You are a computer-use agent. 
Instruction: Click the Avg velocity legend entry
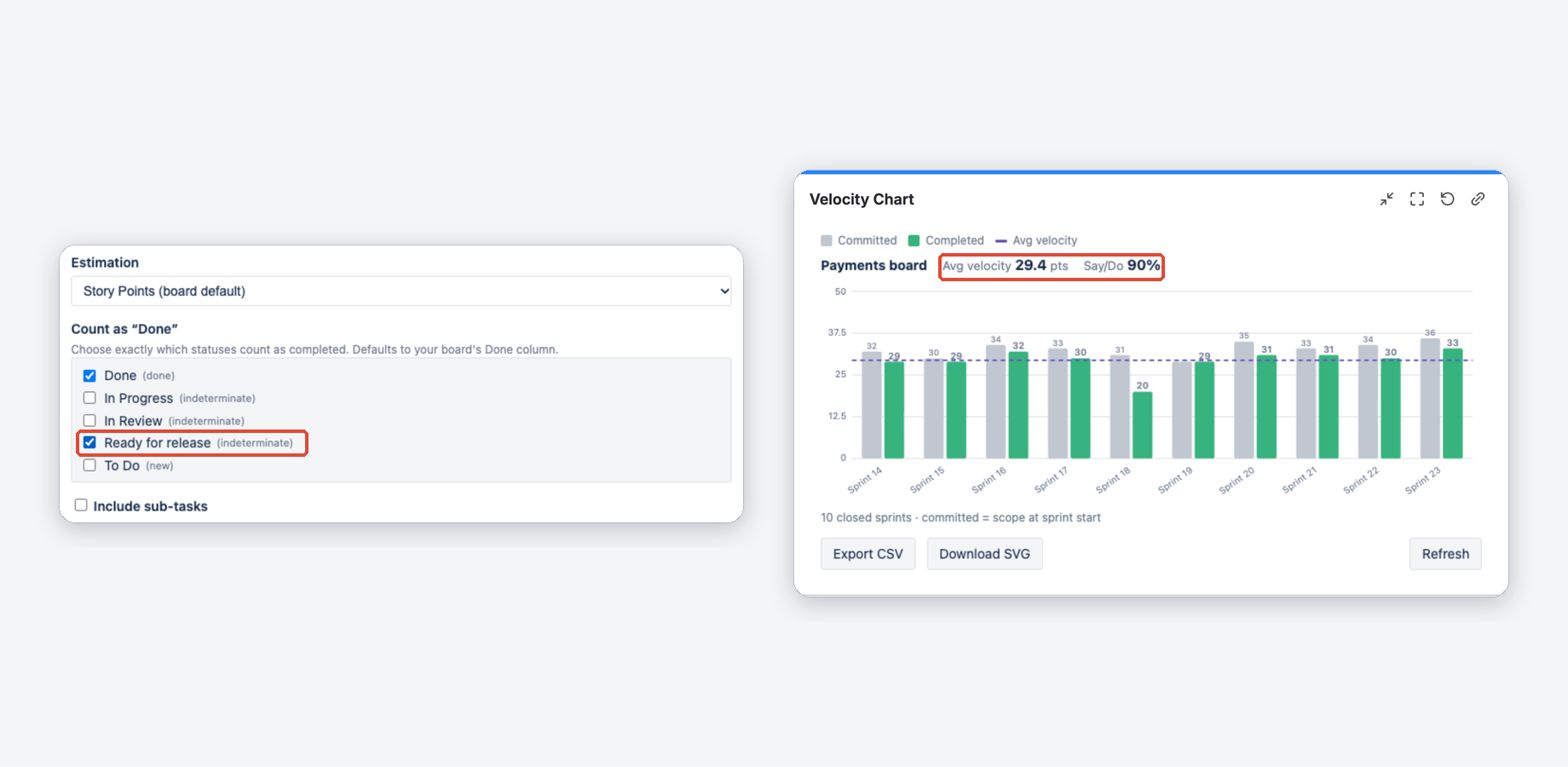(1036, 240)
